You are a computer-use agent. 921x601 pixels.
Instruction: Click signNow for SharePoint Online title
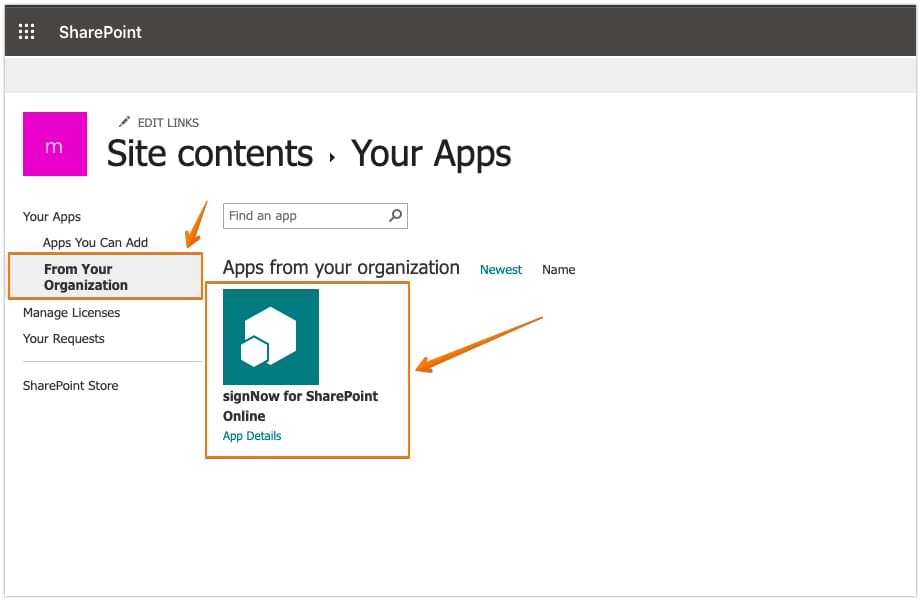(300, 406)
